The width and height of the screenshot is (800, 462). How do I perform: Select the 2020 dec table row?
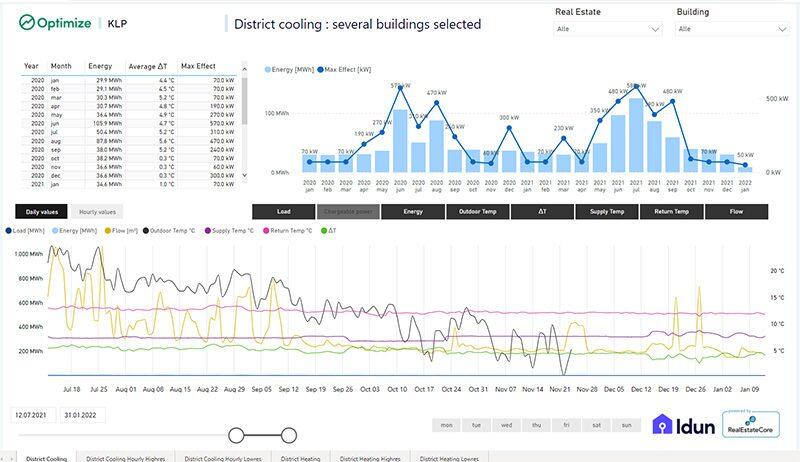tap(129, 175)
